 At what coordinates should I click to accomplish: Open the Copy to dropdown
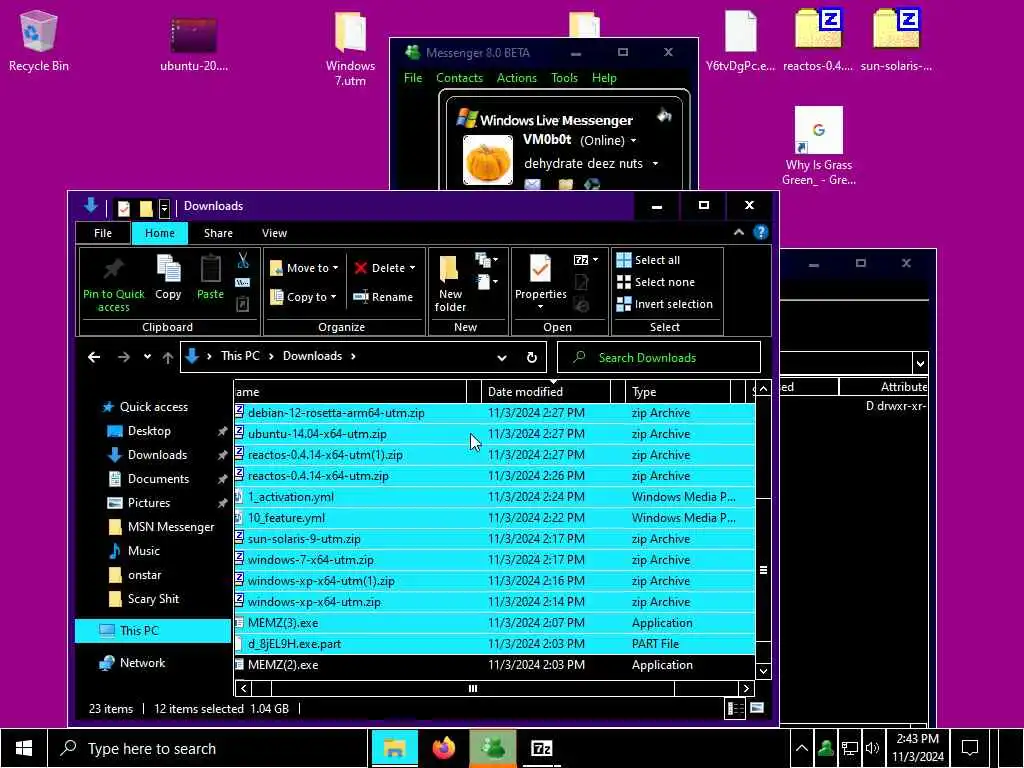tap(304, 297)
